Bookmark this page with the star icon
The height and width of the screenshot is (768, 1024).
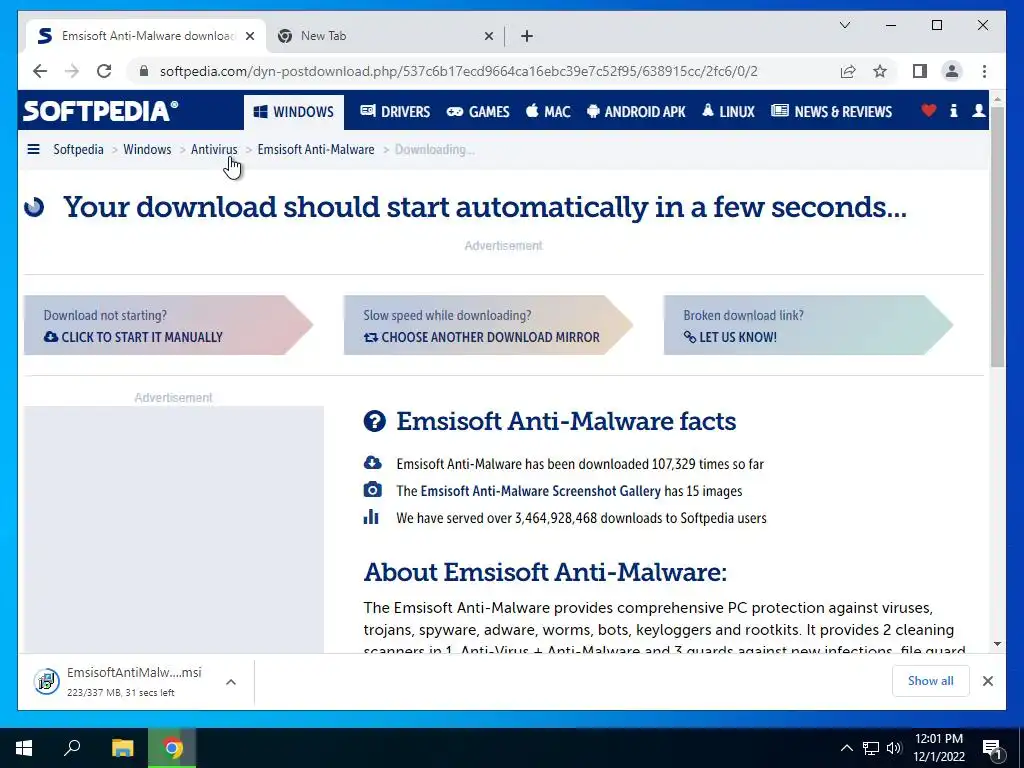(880, 71)
